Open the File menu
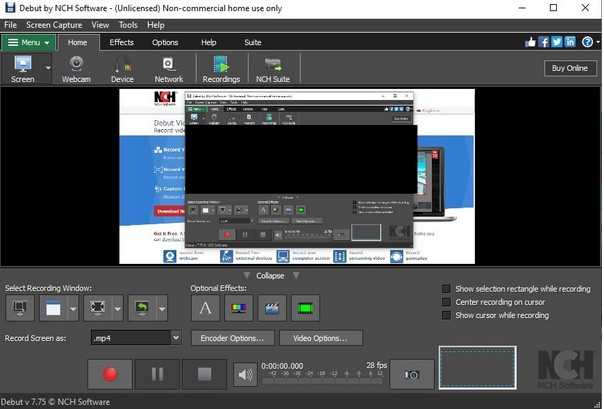Screen dimensions: 604x409 click(10, 25)
